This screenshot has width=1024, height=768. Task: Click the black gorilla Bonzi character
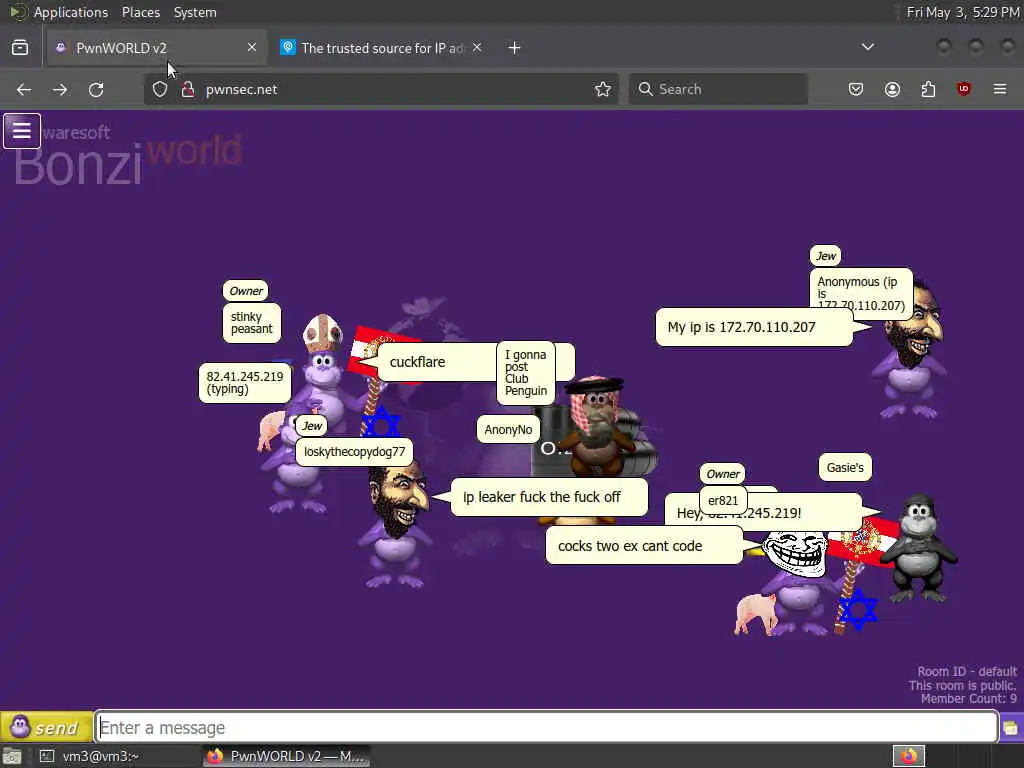[x=919, y=547]
